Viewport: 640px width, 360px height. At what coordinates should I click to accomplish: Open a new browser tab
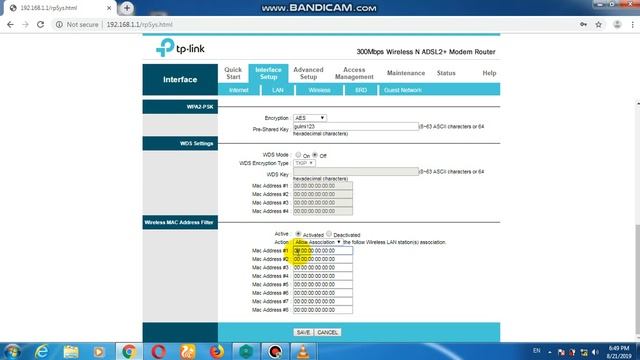coord(127,8)
